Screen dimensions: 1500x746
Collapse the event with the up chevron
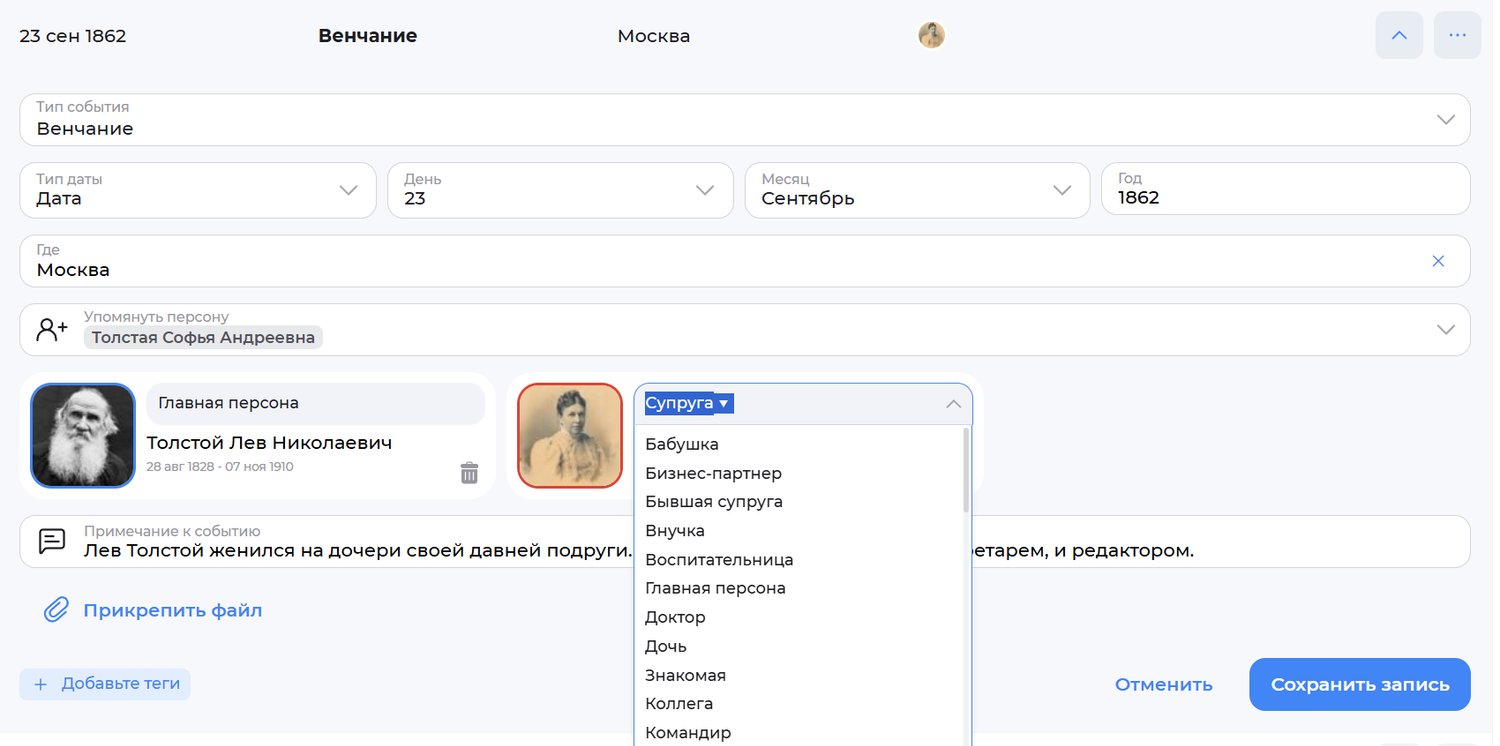1399,36
